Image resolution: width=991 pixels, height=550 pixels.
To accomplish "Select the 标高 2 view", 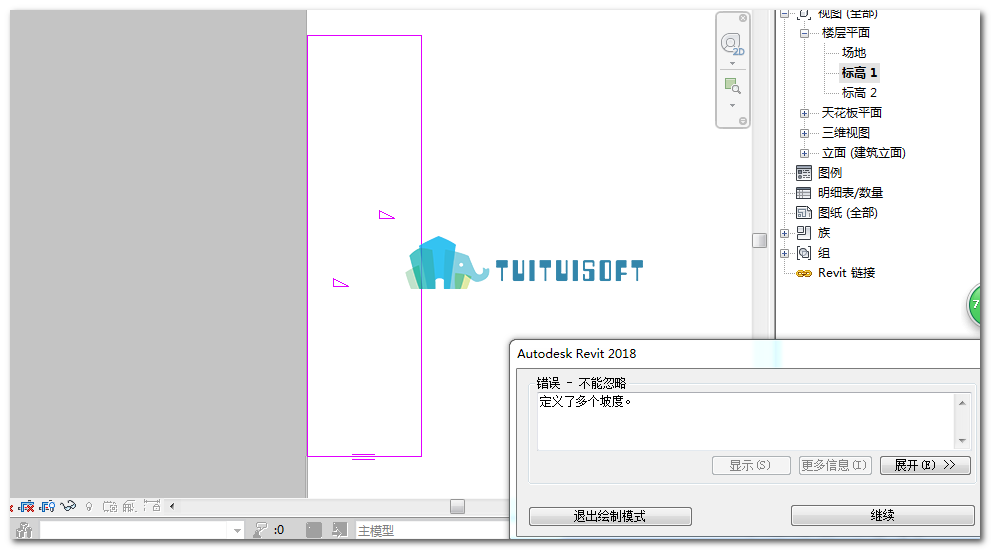I will click(x=859, y=93).
